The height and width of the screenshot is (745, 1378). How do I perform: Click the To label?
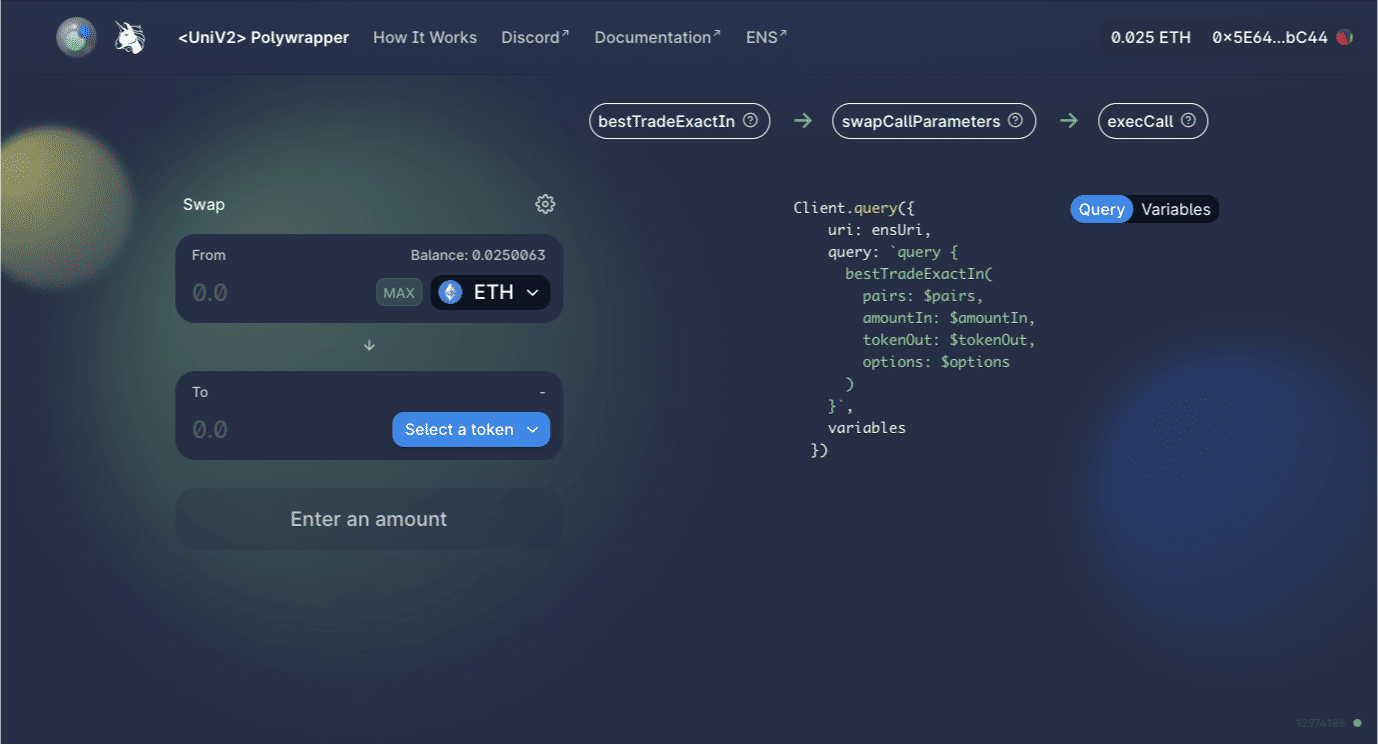(x=200, y=392)
